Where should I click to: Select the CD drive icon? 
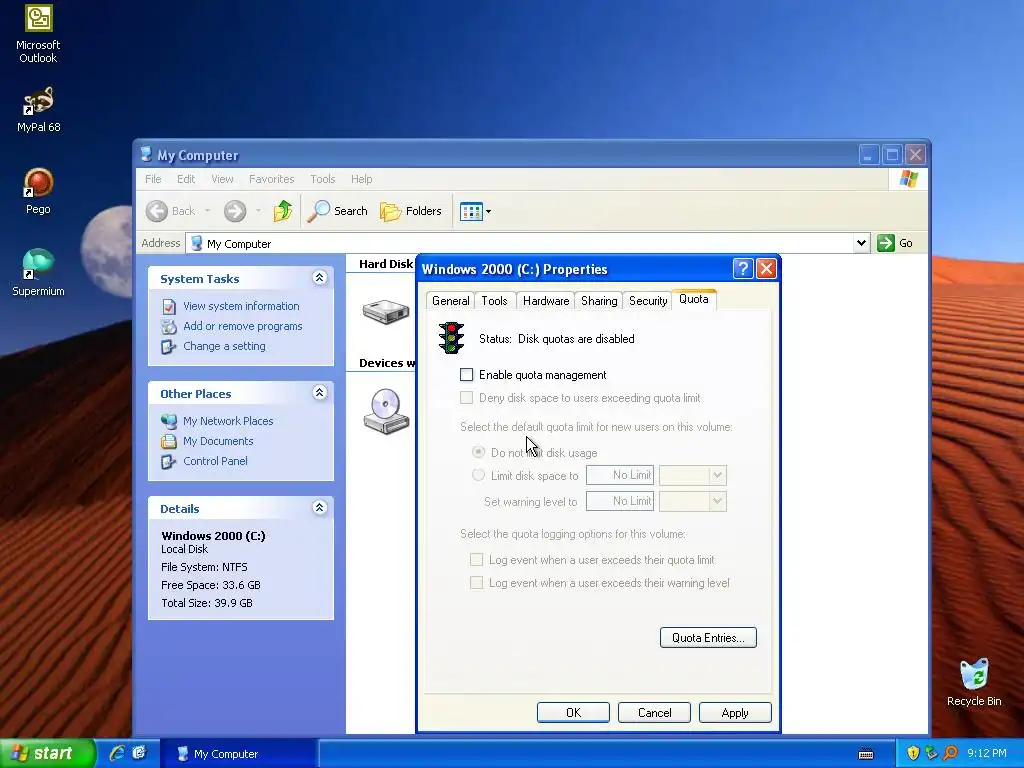pyautogui.click(x=386, y=411)
